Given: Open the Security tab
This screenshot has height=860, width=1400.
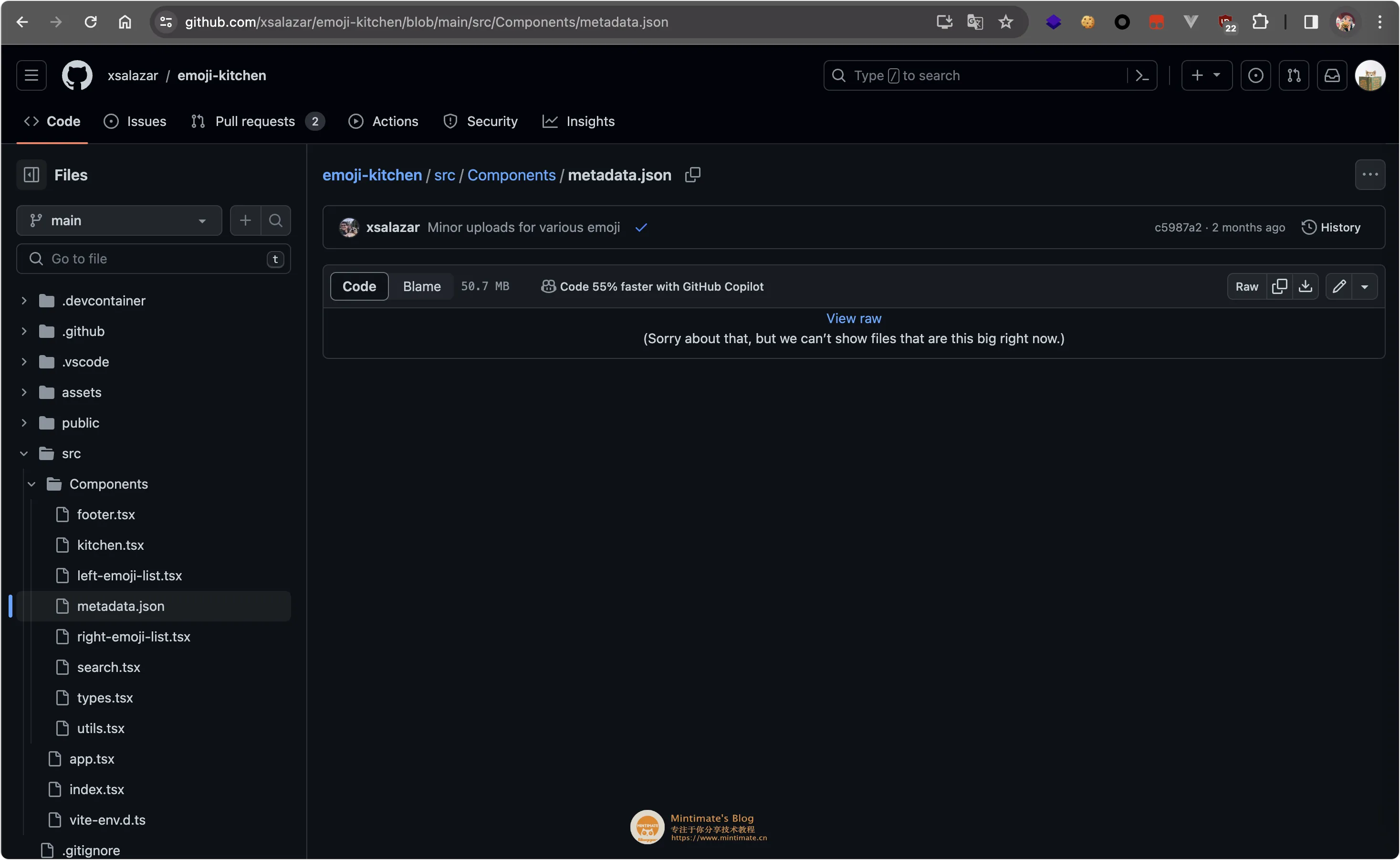Looking at the screenshot, I should 481,121.
